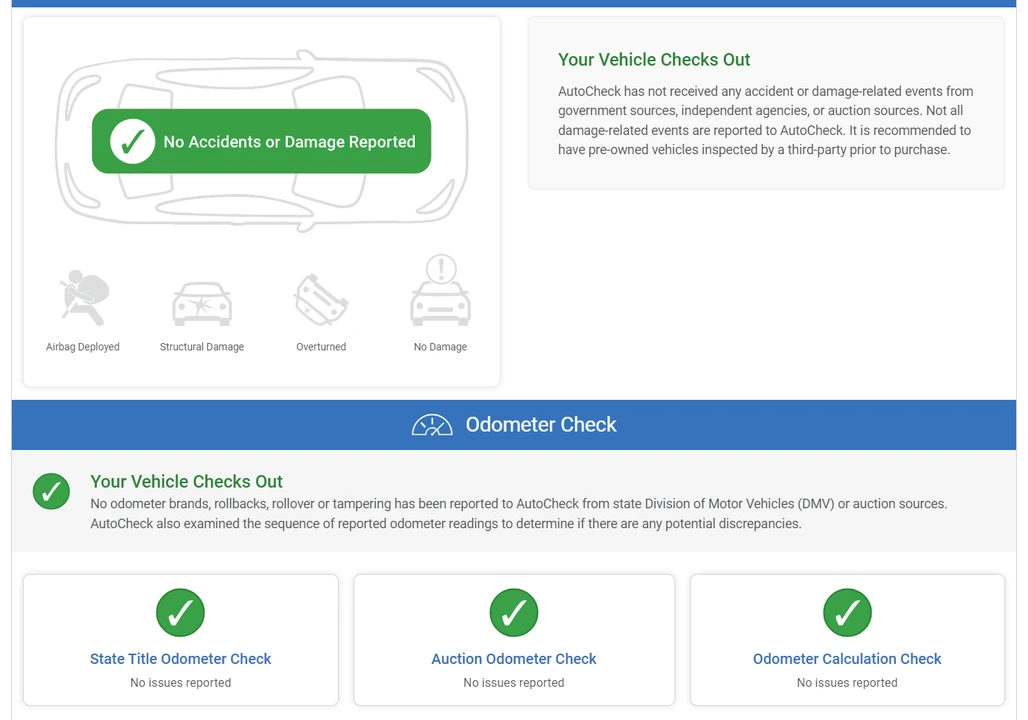Click checkmark above Auction Odometer Check

click(514, 612)
